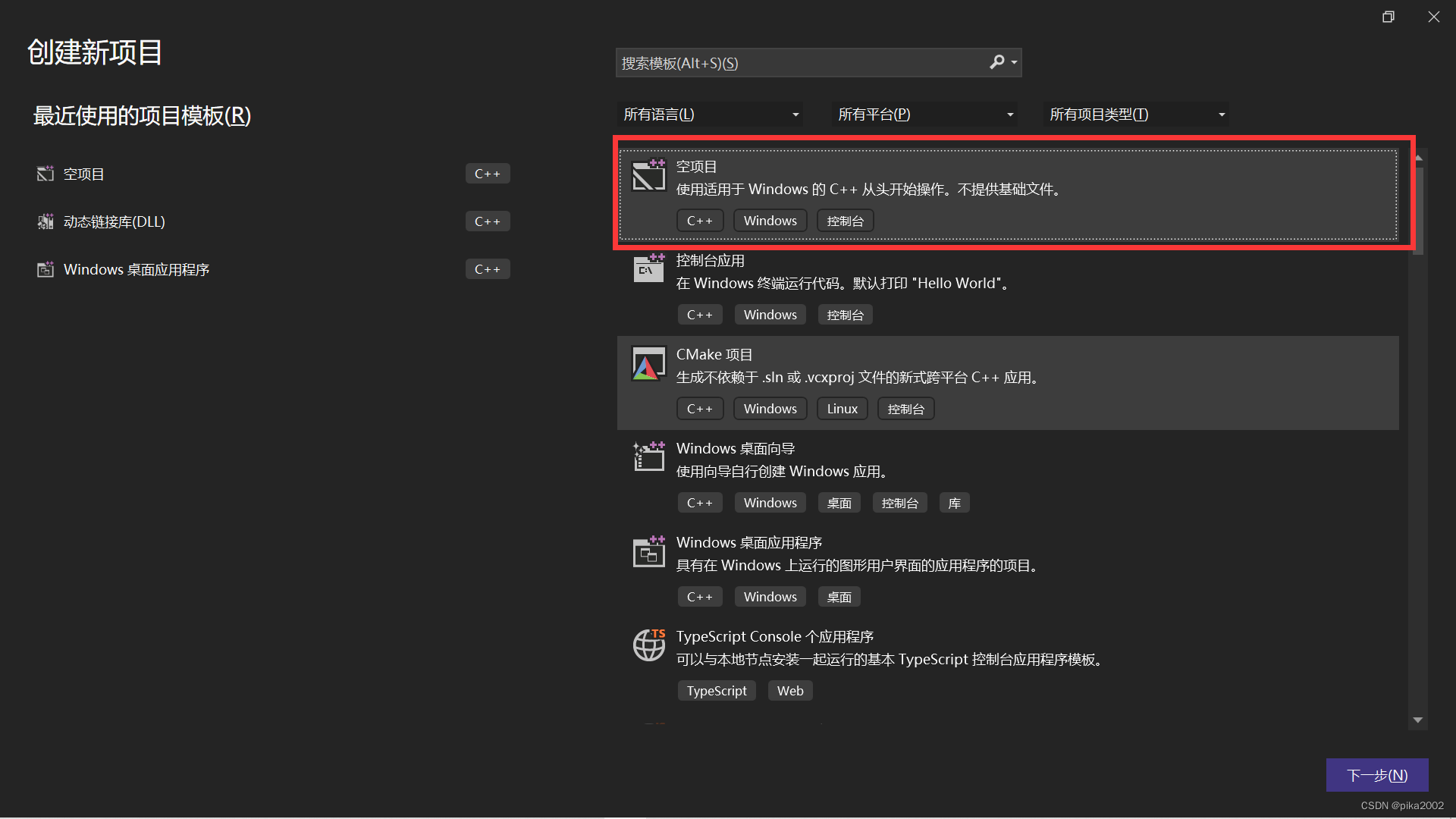
Task: Focus the search templates input field
Action: (800, 63)
